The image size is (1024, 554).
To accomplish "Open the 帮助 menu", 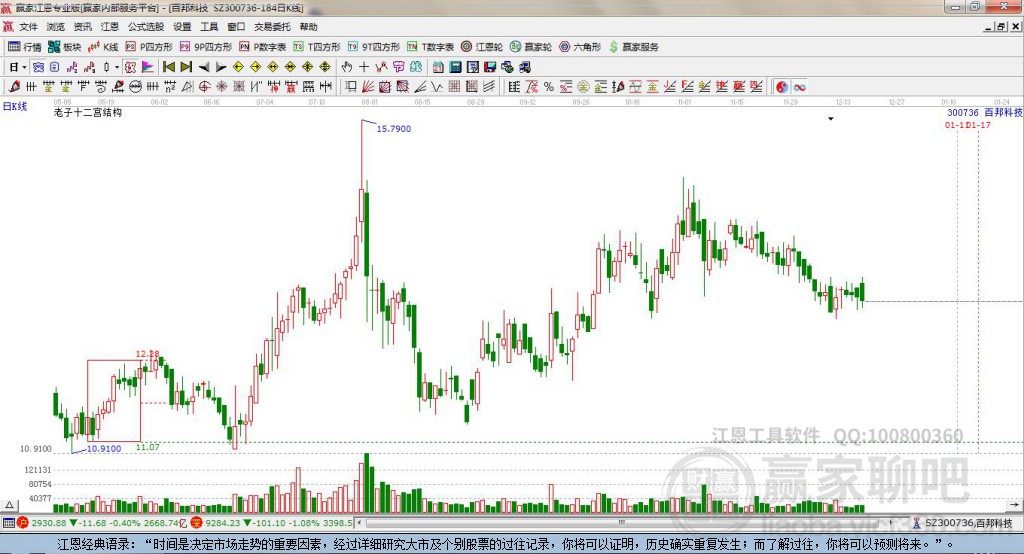I will tap(308, 27).
